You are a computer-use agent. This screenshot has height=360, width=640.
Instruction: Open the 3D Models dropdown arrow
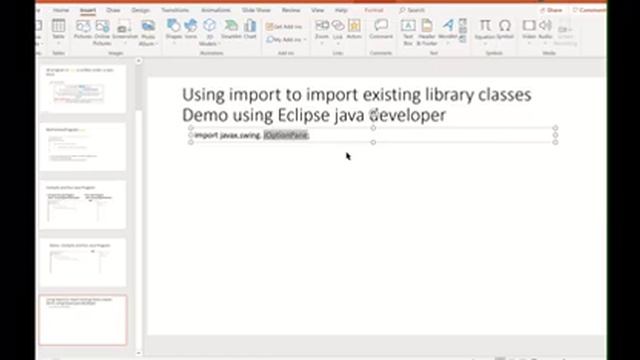(x=220, y=44)
